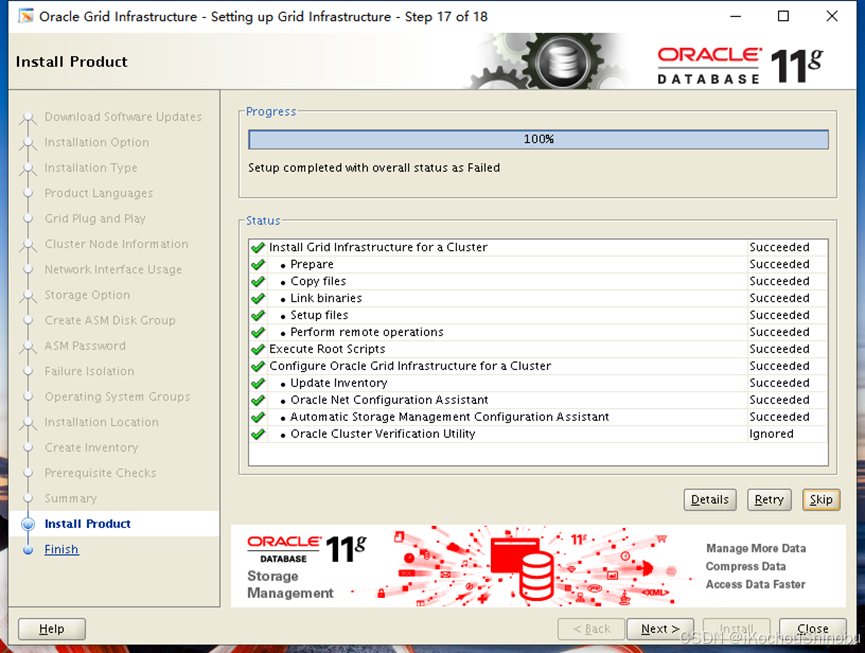
Task: Click the status icon beside Oracle Cluster Verification Utility
Action: (257, 433)
